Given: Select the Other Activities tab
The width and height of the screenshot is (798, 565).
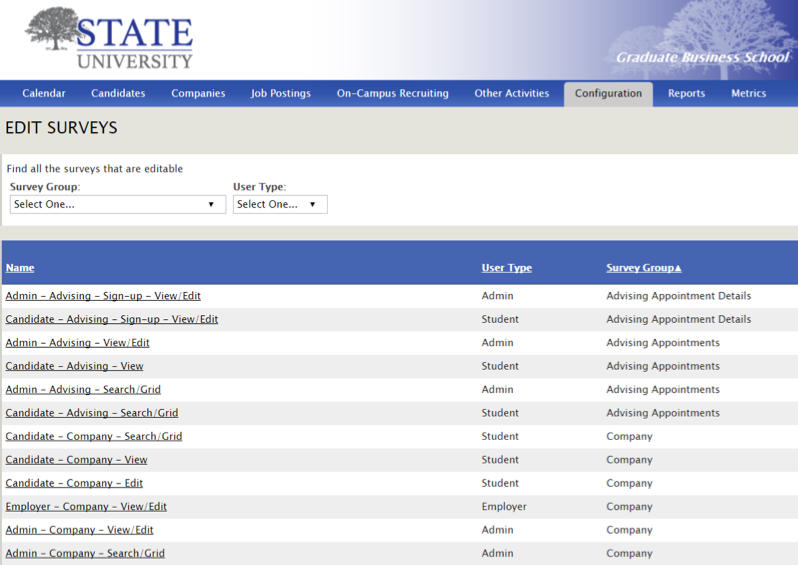Looking at the screenshot, I should [511, 93].
